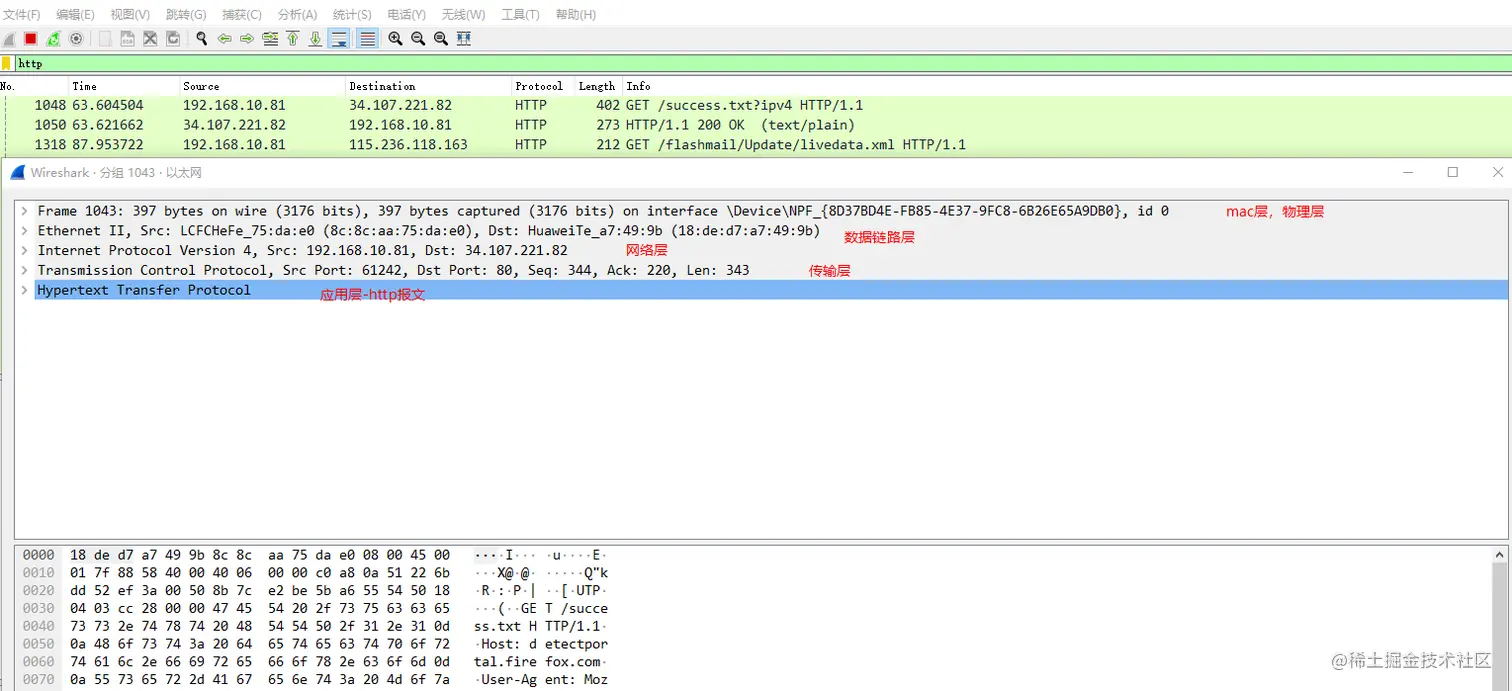
Task: Reload the capture file icon
Action: coord(173,39)
